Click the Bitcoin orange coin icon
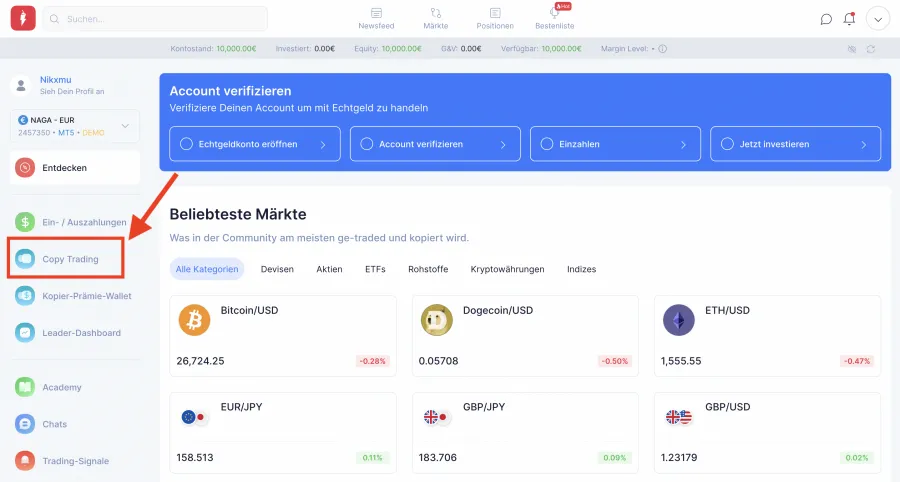The height and width of the screenshot is (482, 900). pos(195,320)
